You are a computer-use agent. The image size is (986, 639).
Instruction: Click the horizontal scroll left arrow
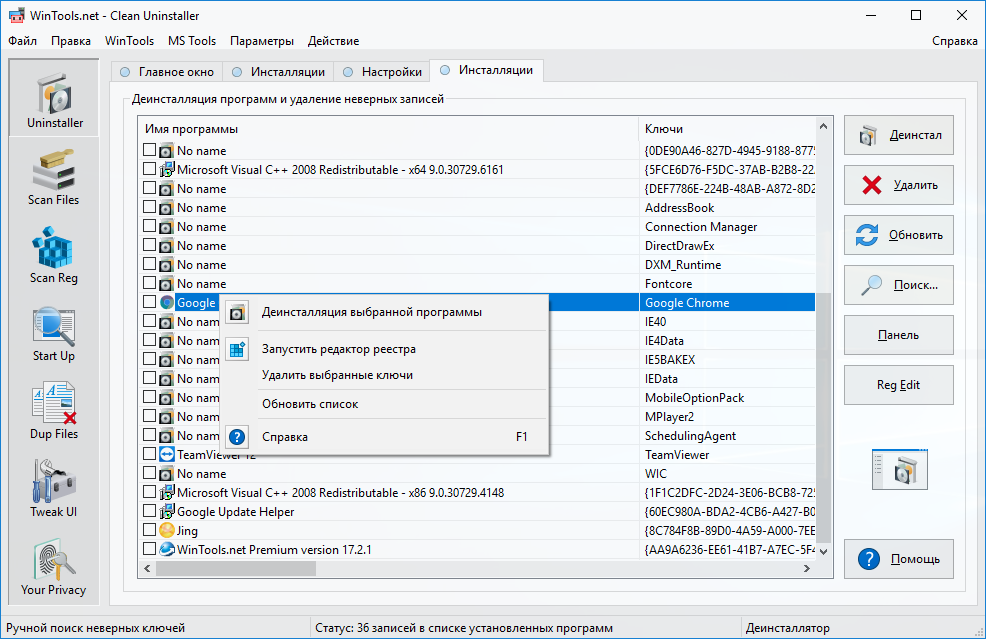tap(147, 569)
